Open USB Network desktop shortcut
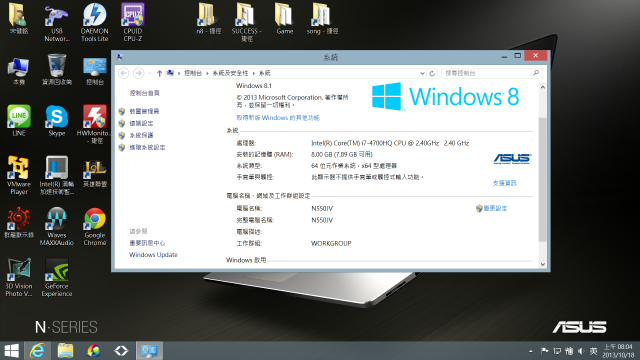 tap(57, 22)
